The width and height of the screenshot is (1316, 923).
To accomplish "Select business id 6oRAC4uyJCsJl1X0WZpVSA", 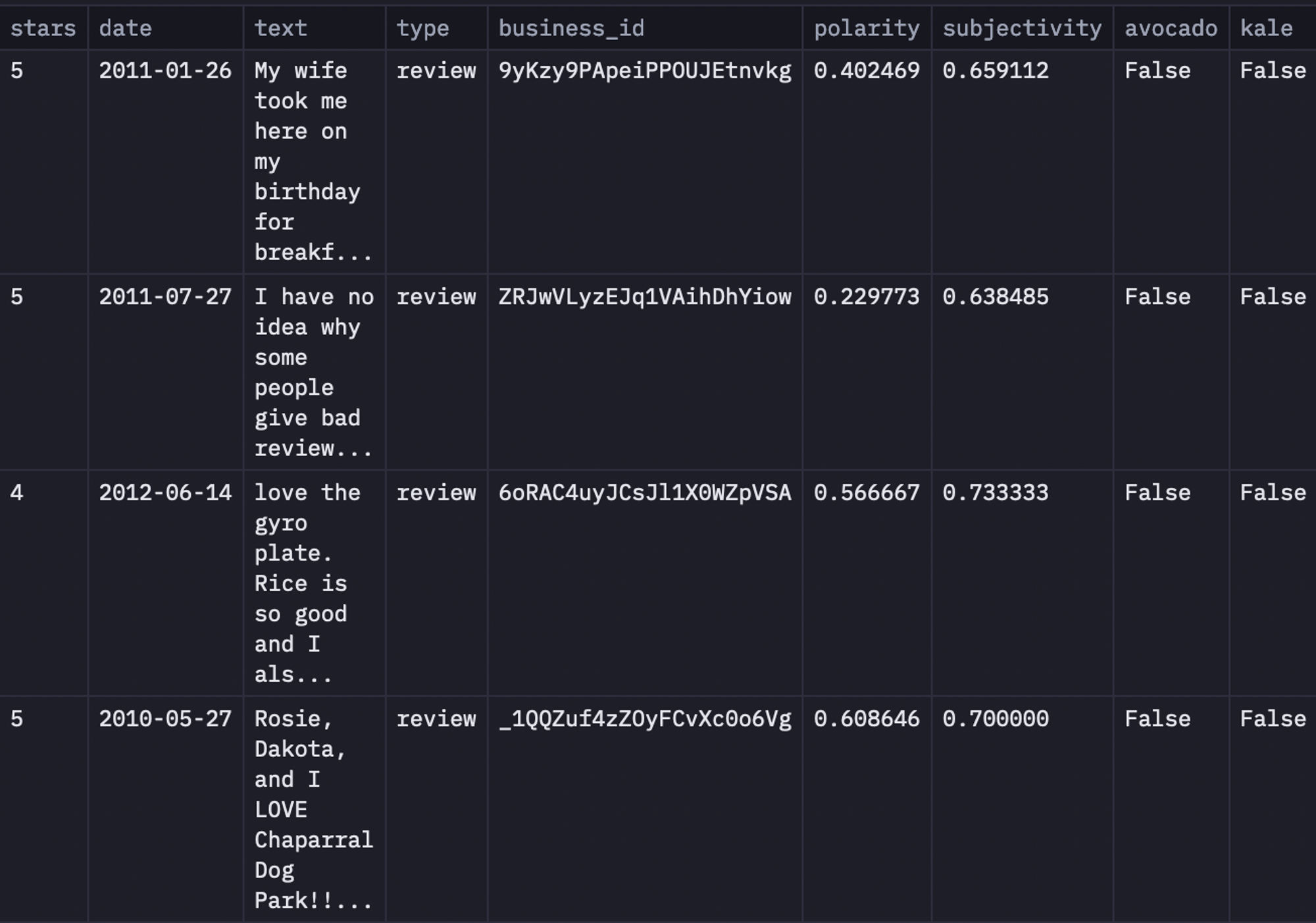I will click(x=645, y=492).
